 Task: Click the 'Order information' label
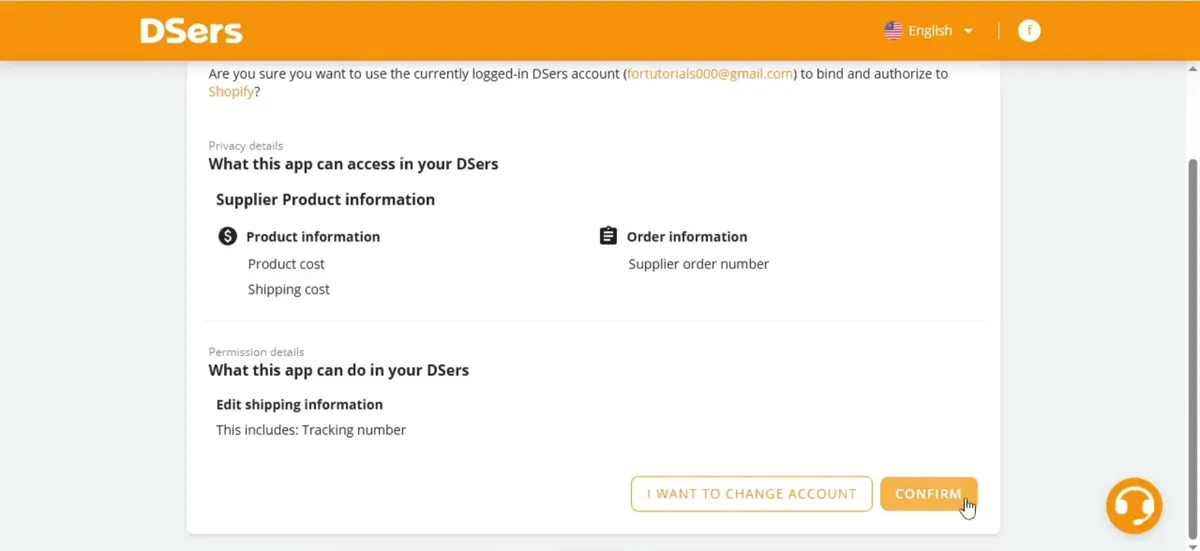[x=687, y=237]
